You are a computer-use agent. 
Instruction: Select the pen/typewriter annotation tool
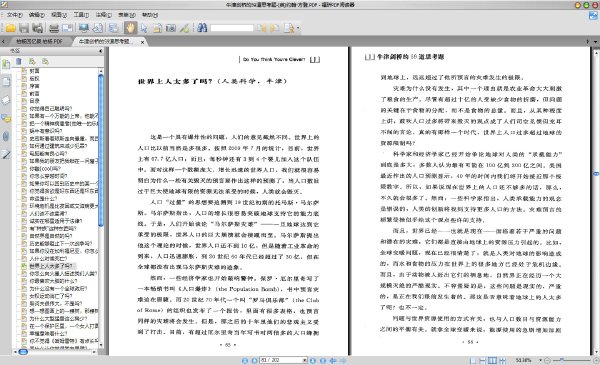(x=184, y=28)
